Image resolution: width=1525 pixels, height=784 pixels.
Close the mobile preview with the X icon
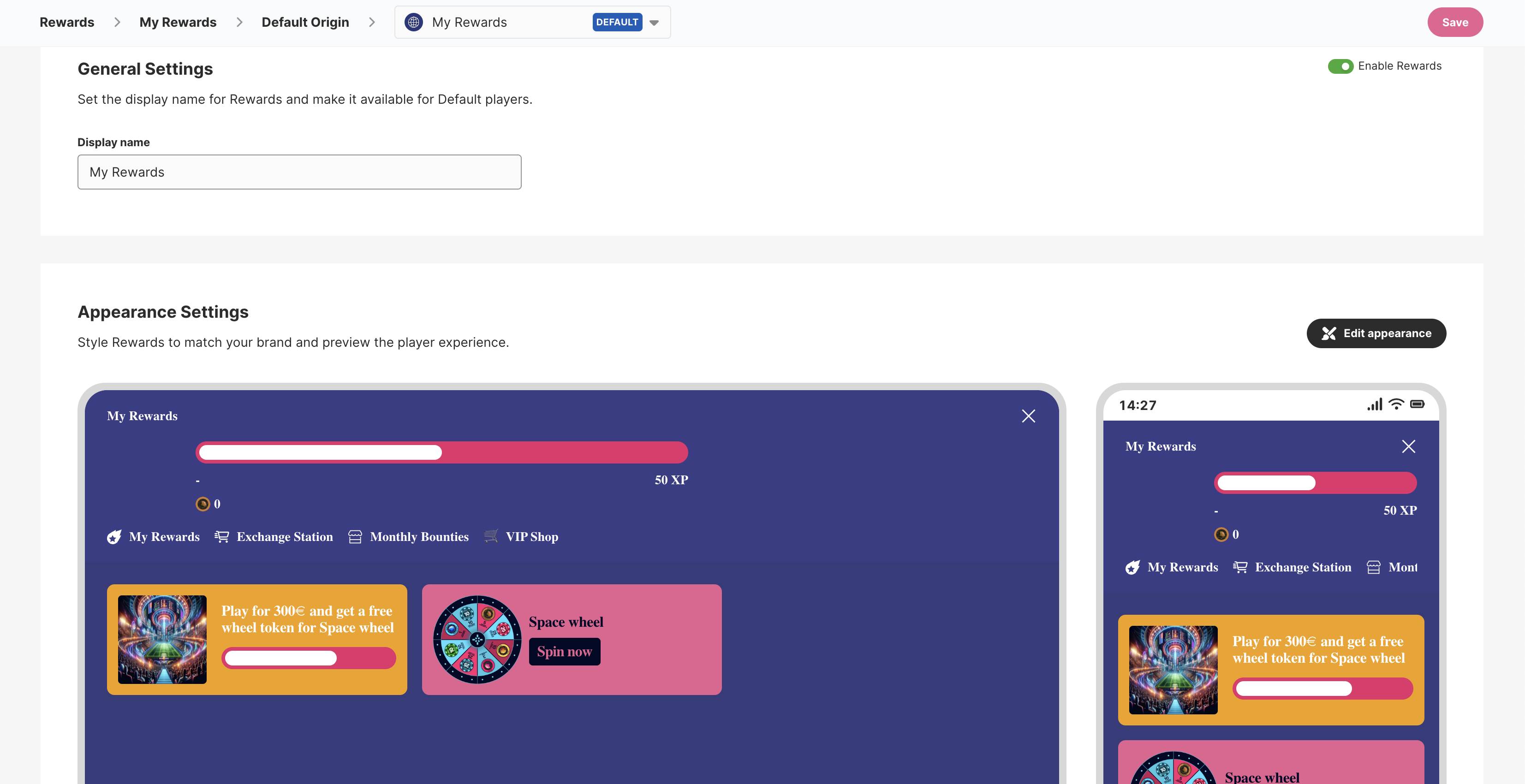pyautogui.click(x=1408, y=447)
